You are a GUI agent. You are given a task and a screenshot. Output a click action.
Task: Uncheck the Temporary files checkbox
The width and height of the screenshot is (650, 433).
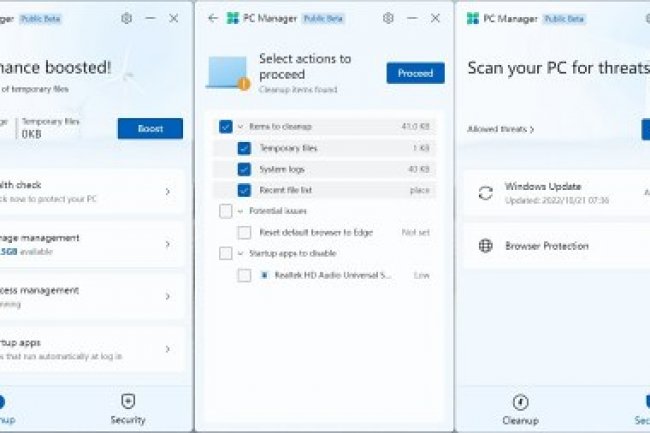244,148
